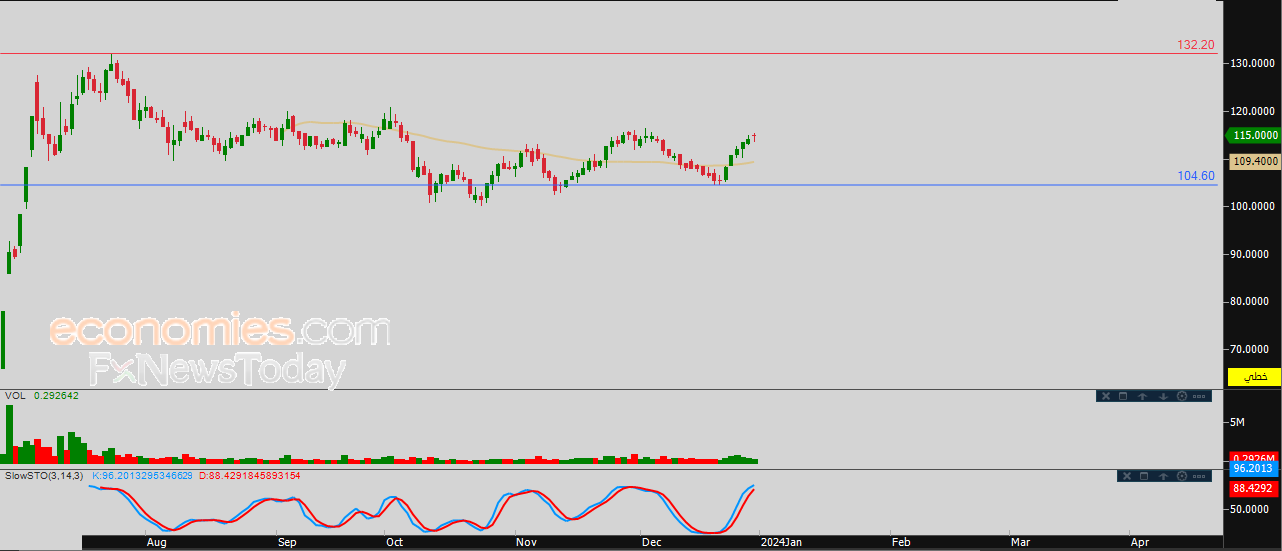
Task: Click the 2024Jan marker on time axis
Action: click(x=780, y=542)
